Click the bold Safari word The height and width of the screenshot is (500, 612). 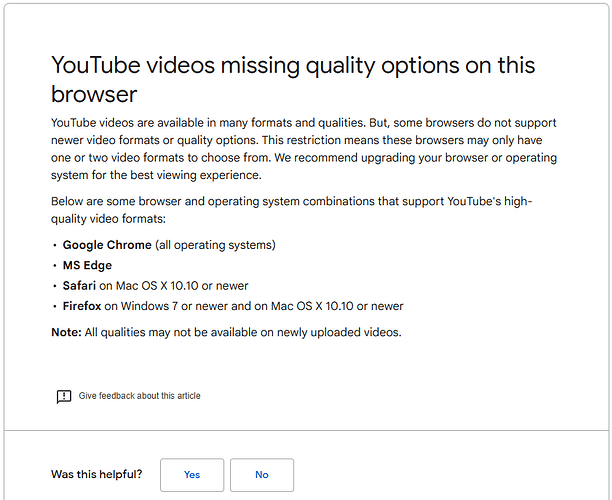point(81,286)
